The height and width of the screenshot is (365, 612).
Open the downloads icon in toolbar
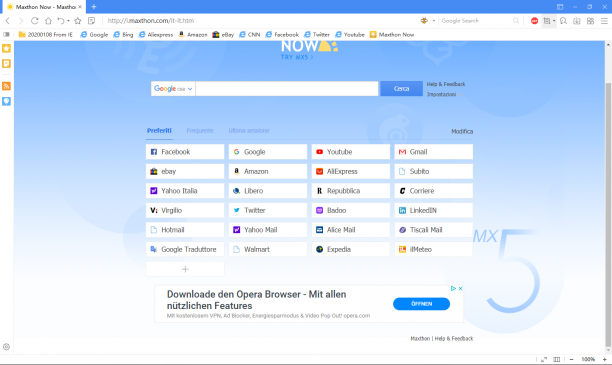click(x=577, y=21)
